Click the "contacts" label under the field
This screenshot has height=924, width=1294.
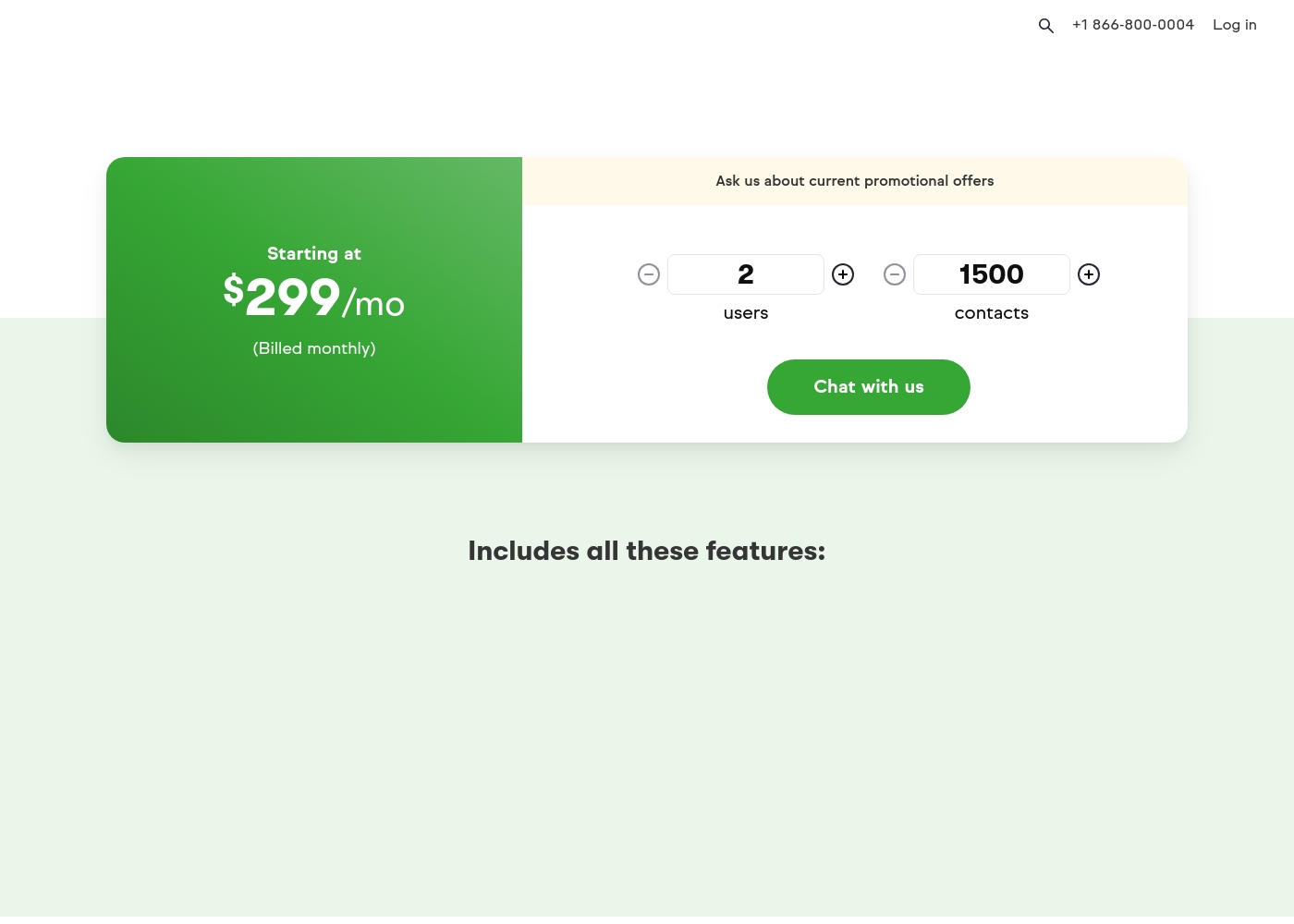click(x=992, y=313)
